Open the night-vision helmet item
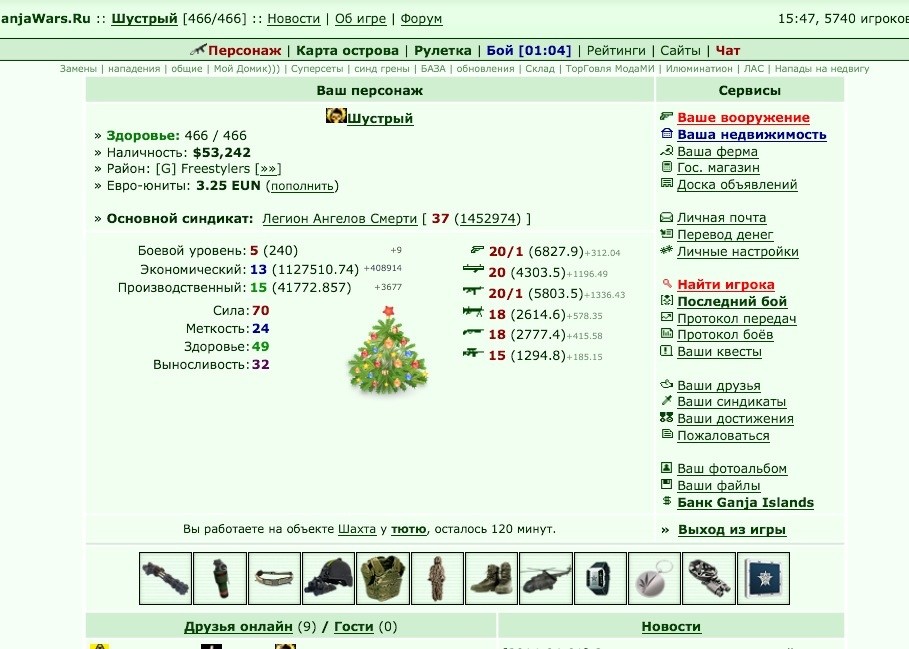This screenshot has height=649, width=909. 329,578
